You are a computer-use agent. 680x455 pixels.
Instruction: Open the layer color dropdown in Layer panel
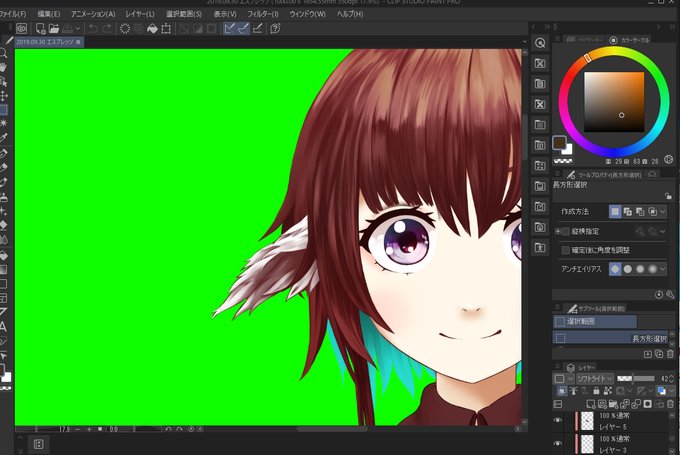pyautogui.click(x=570, y=378)
